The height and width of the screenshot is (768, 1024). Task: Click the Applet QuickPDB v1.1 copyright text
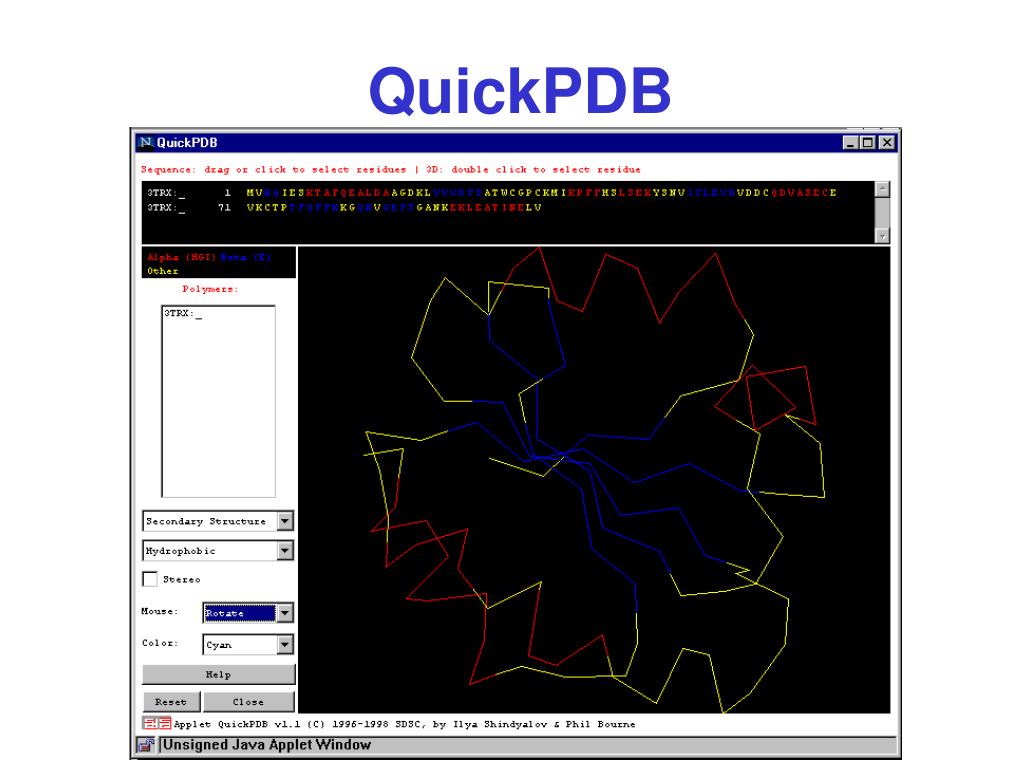(404, 724)
